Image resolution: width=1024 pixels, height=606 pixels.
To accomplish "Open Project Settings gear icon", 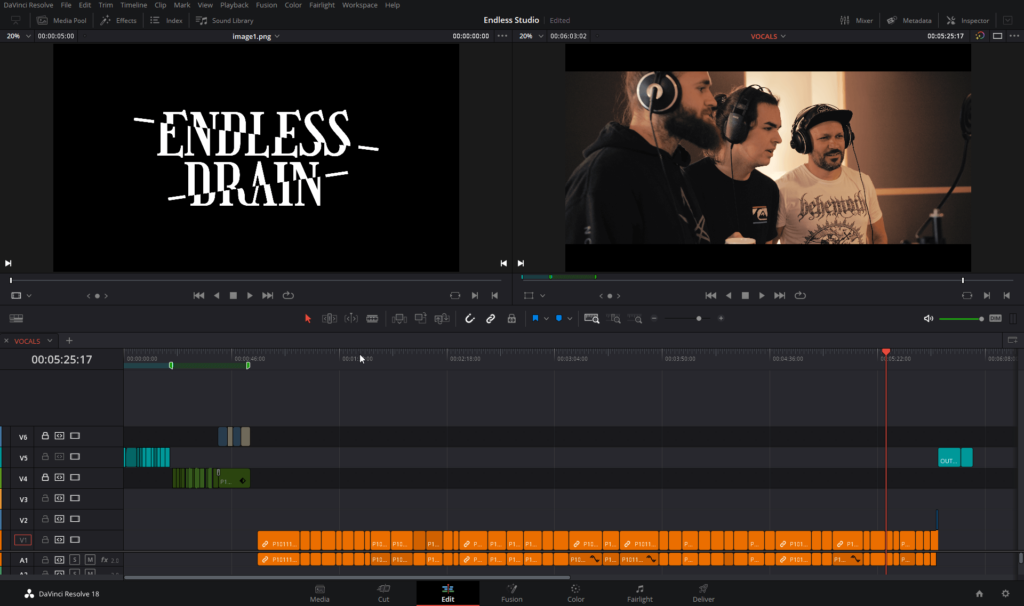I will point(1005,593).
